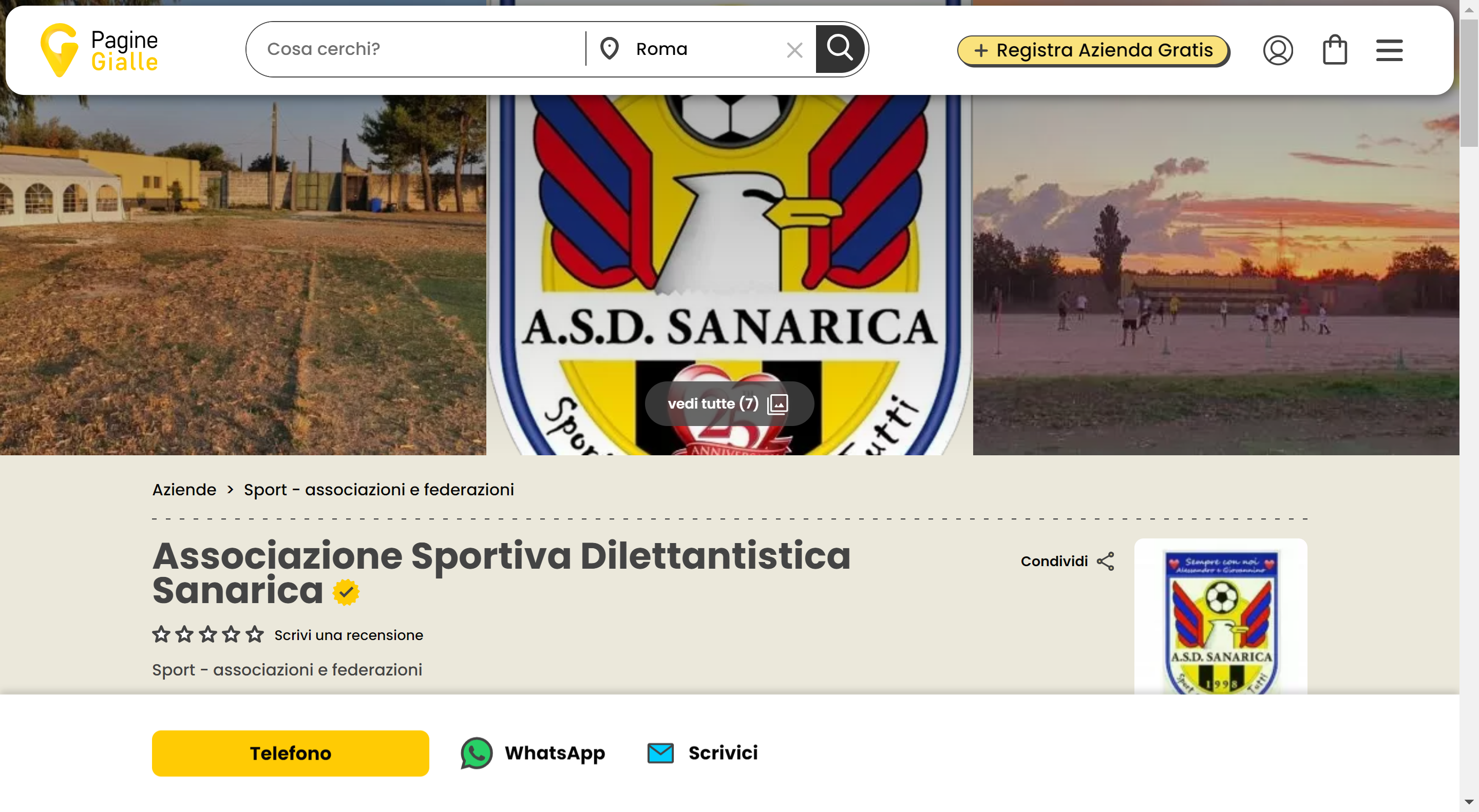This screenshot has width=1479, height=812.
Task: Open the A.S.D. Sanarica logo card
Action: coord(1221,616)
